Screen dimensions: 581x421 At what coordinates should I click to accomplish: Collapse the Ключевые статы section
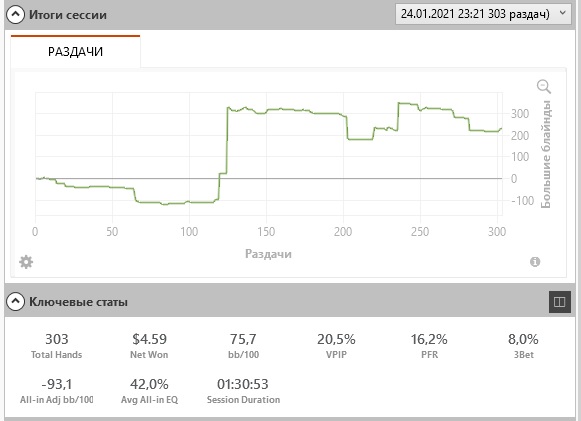(15, 301)
